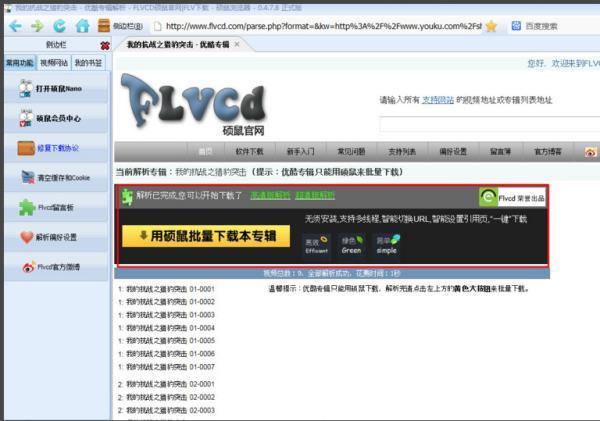Open Flvcd官方微博 in the sidebar

[x=57, y=267]
